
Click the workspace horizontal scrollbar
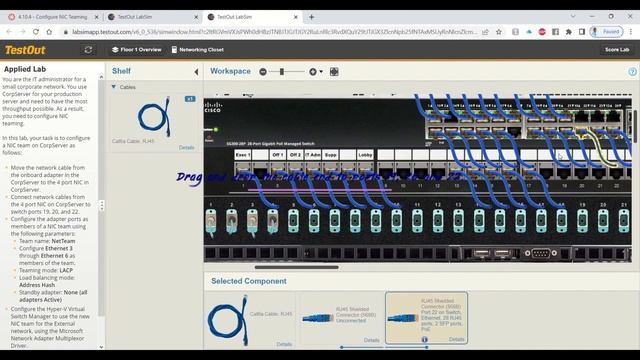coord(297,267)
